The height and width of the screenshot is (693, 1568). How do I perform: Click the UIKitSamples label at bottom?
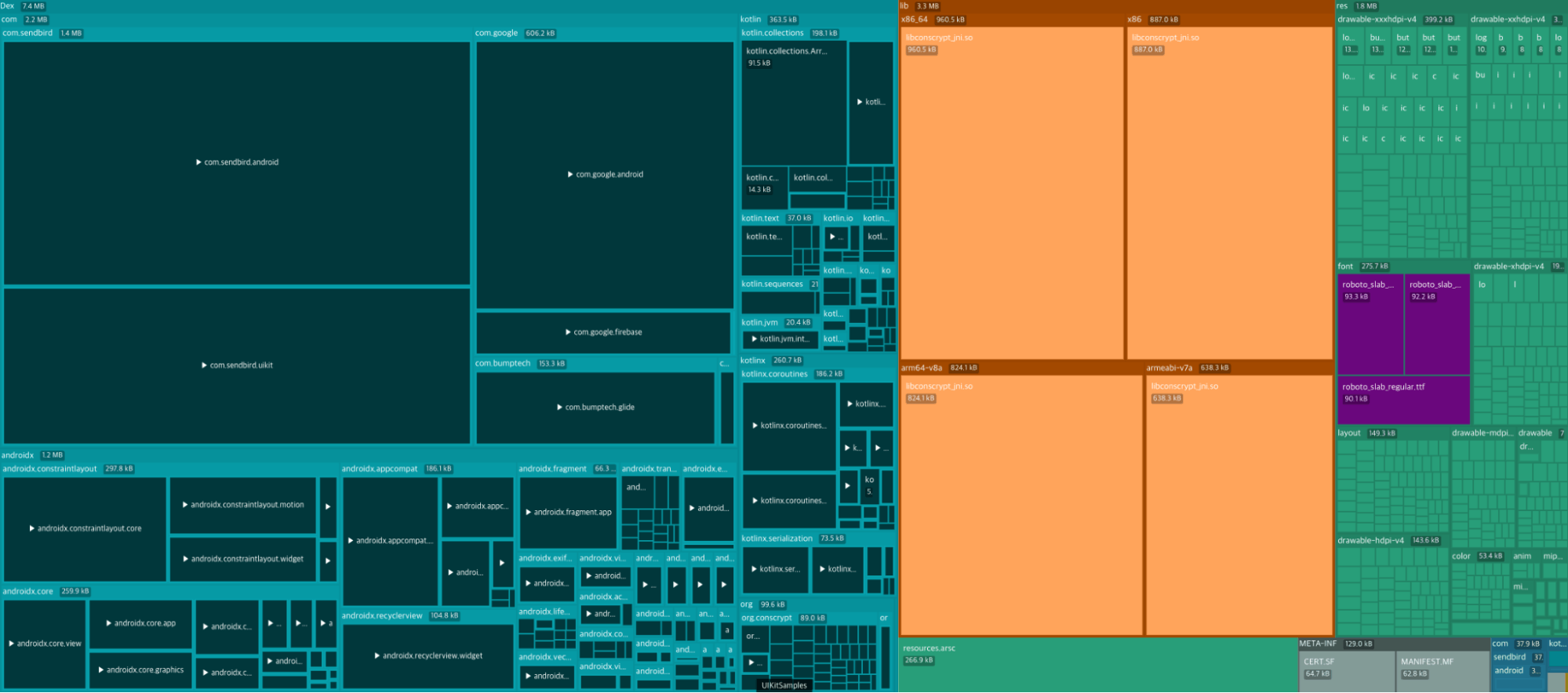(784, 686)
